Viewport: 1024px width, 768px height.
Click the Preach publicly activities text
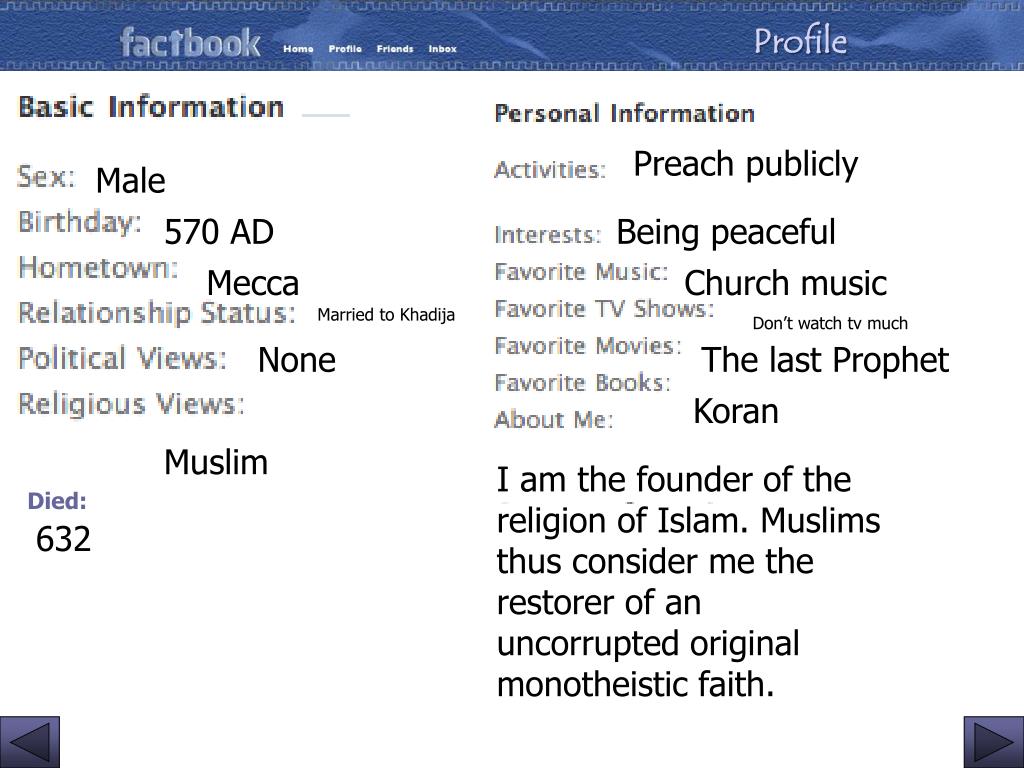(x=746, y=165)
